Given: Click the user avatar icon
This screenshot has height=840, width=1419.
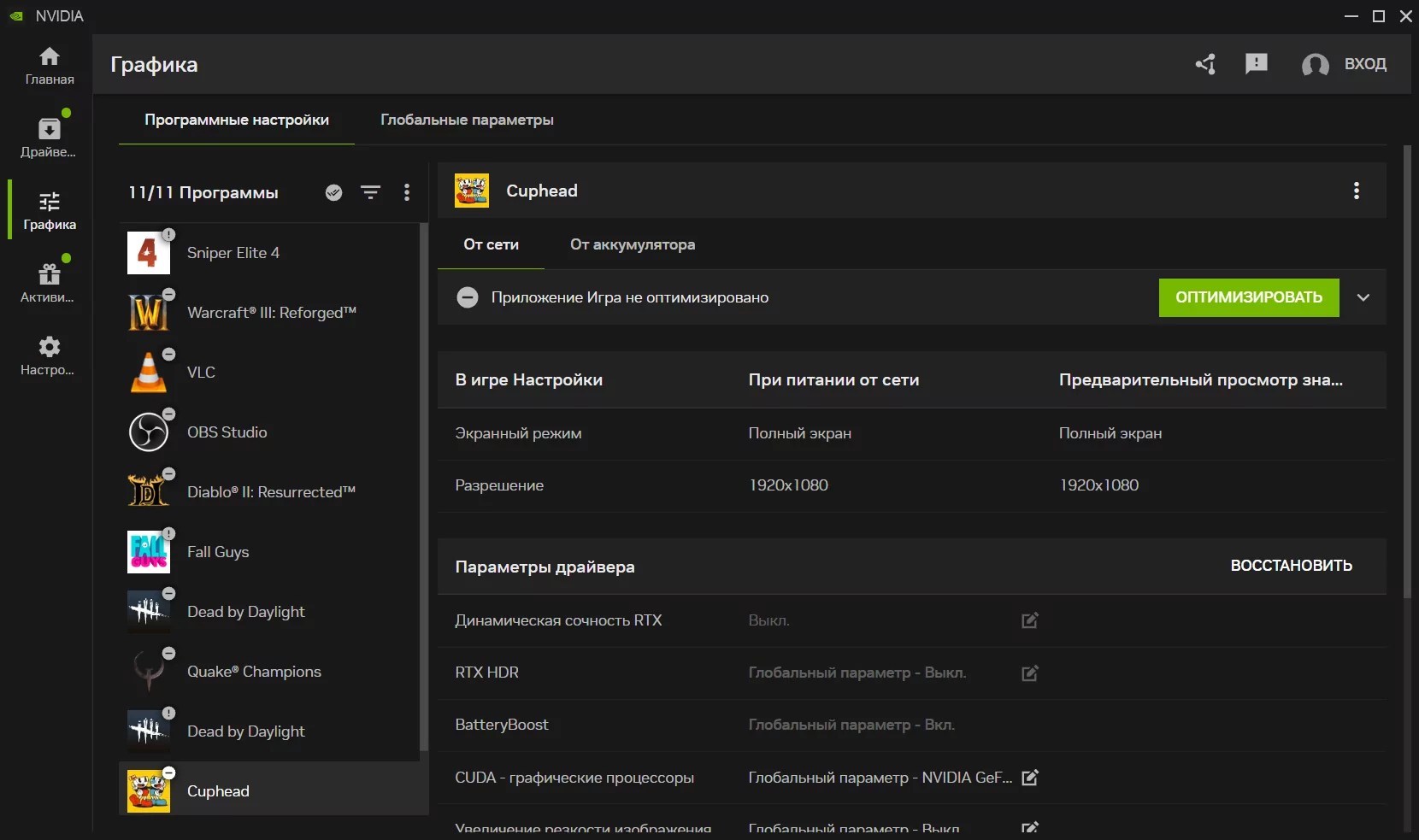Looking at the screenshot, I should 1315,64.
